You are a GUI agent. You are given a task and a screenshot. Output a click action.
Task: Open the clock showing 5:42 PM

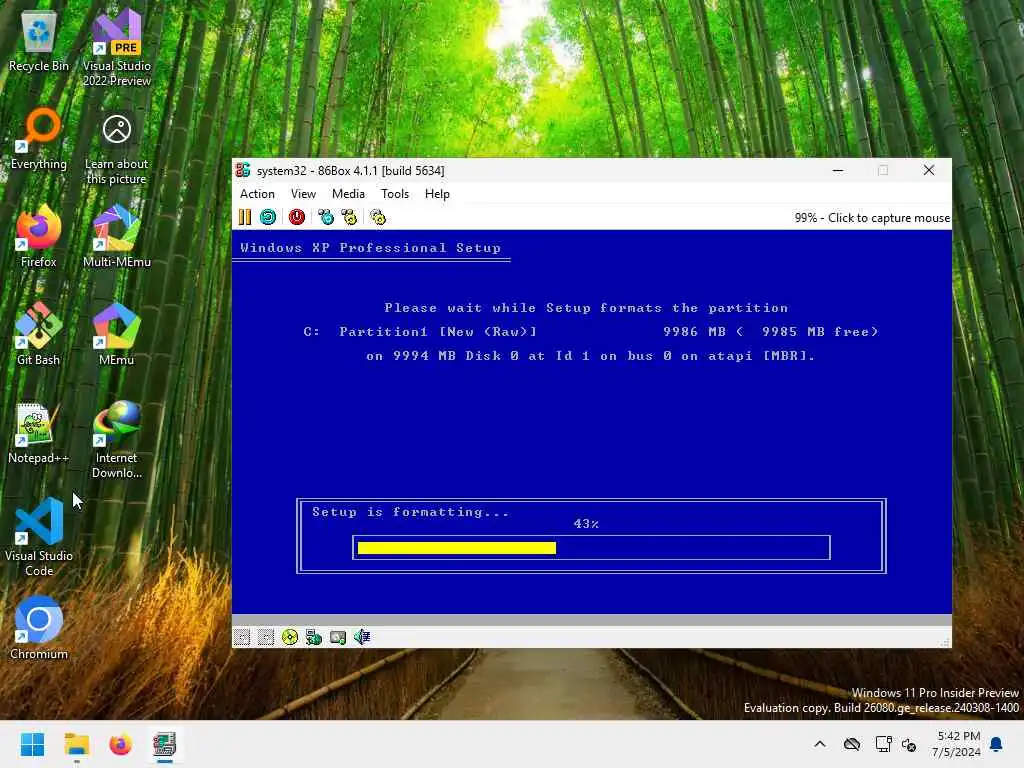click(956, 744)
